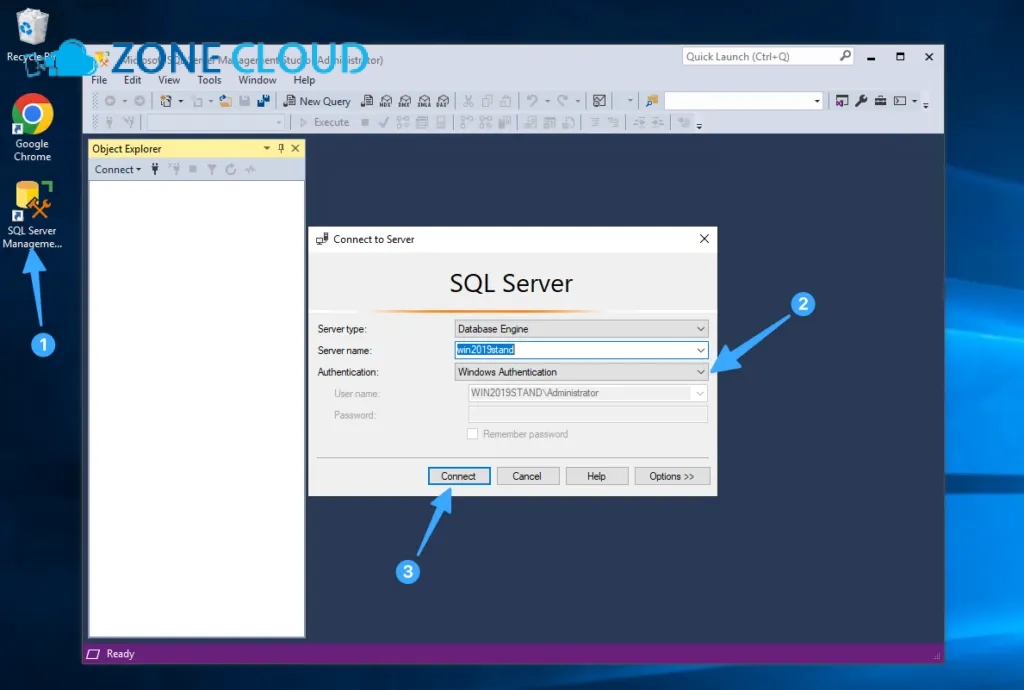This screenshot has width=1024, height=690.
Task: Click the Command Window icon's dropdown arrow
Action: pos(915,101)
